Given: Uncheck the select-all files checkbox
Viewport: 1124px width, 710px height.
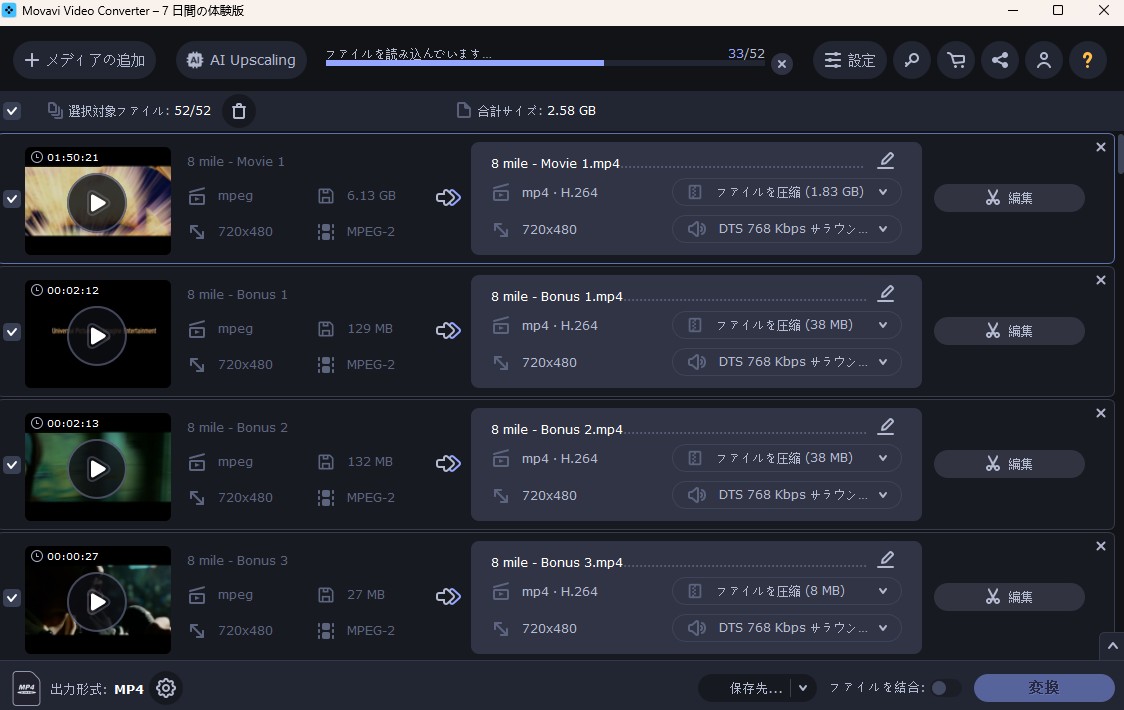Looking at the screenshot, I should [x=12, y=111].
